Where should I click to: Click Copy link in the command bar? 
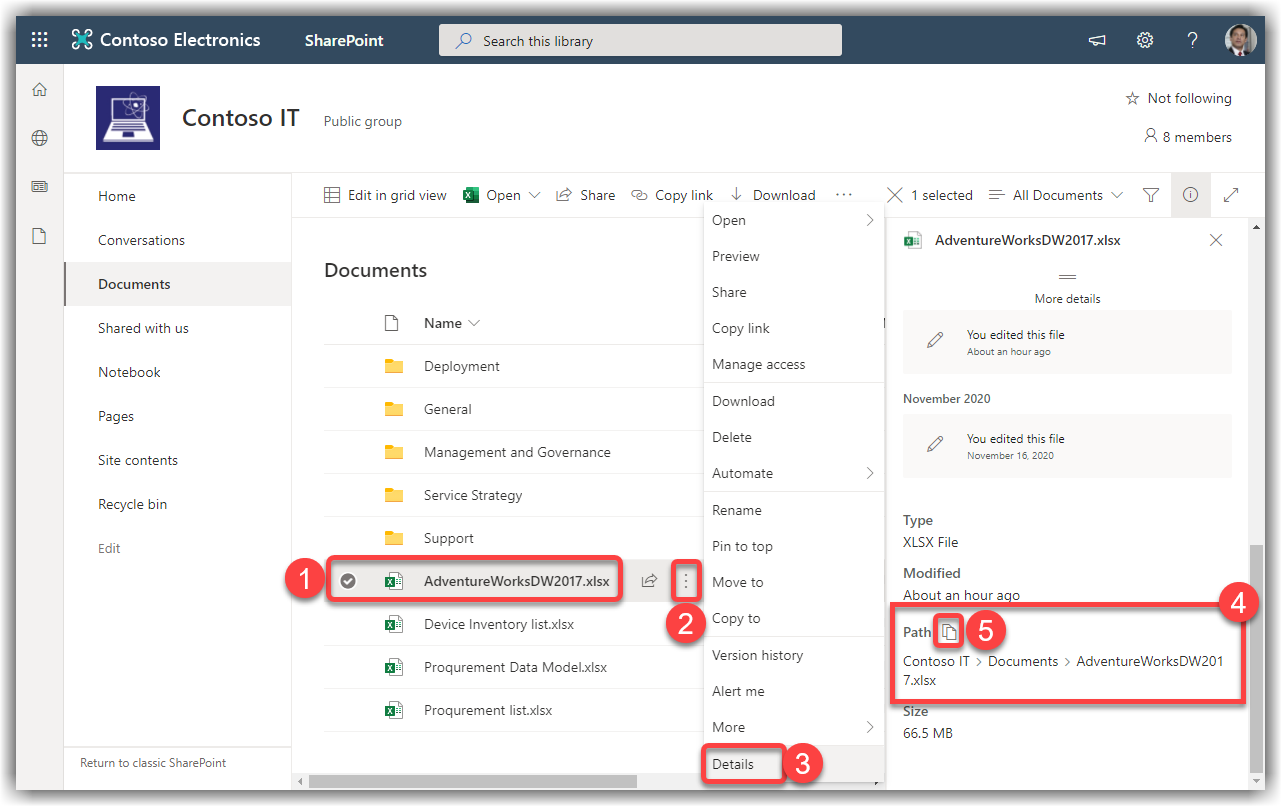point(672,195)
